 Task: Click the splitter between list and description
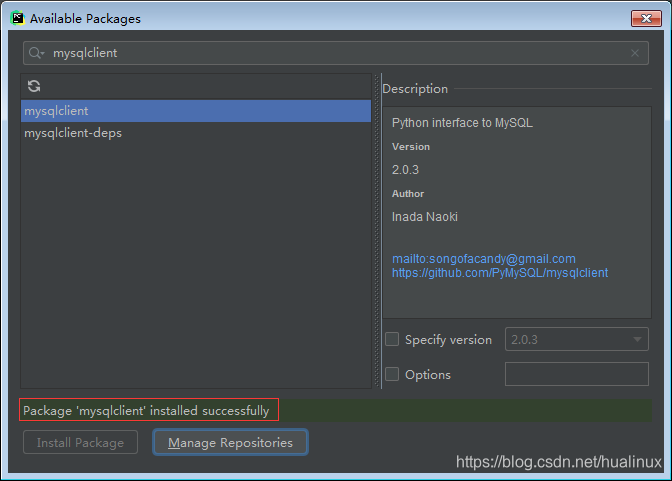pos(377,231)
